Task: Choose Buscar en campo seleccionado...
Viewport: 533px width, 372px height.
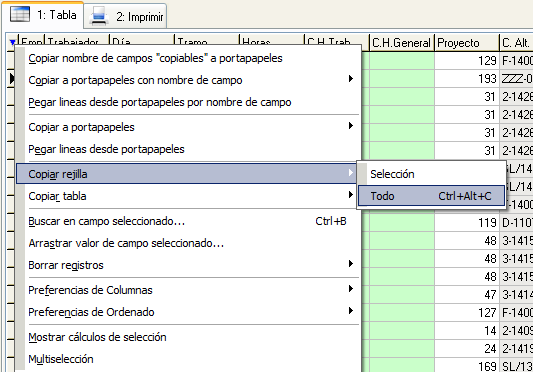Action: click(x=189, y=221)
